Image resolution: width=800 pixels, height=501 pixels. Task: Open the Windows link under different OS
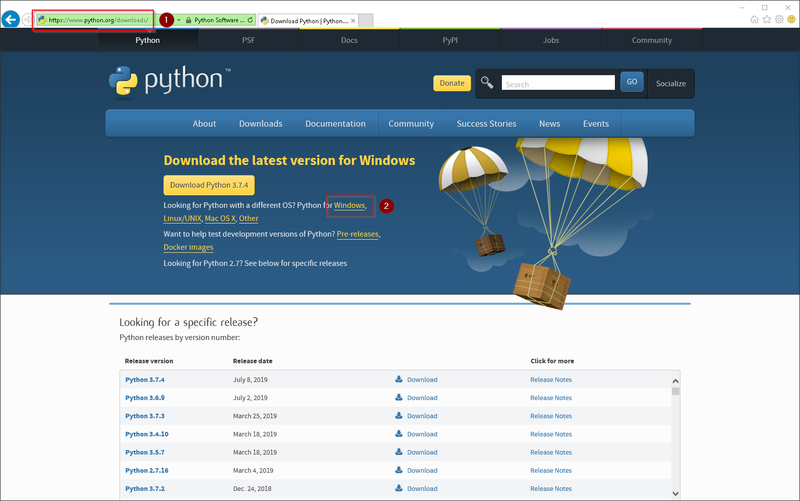click(x=350, y=205)
